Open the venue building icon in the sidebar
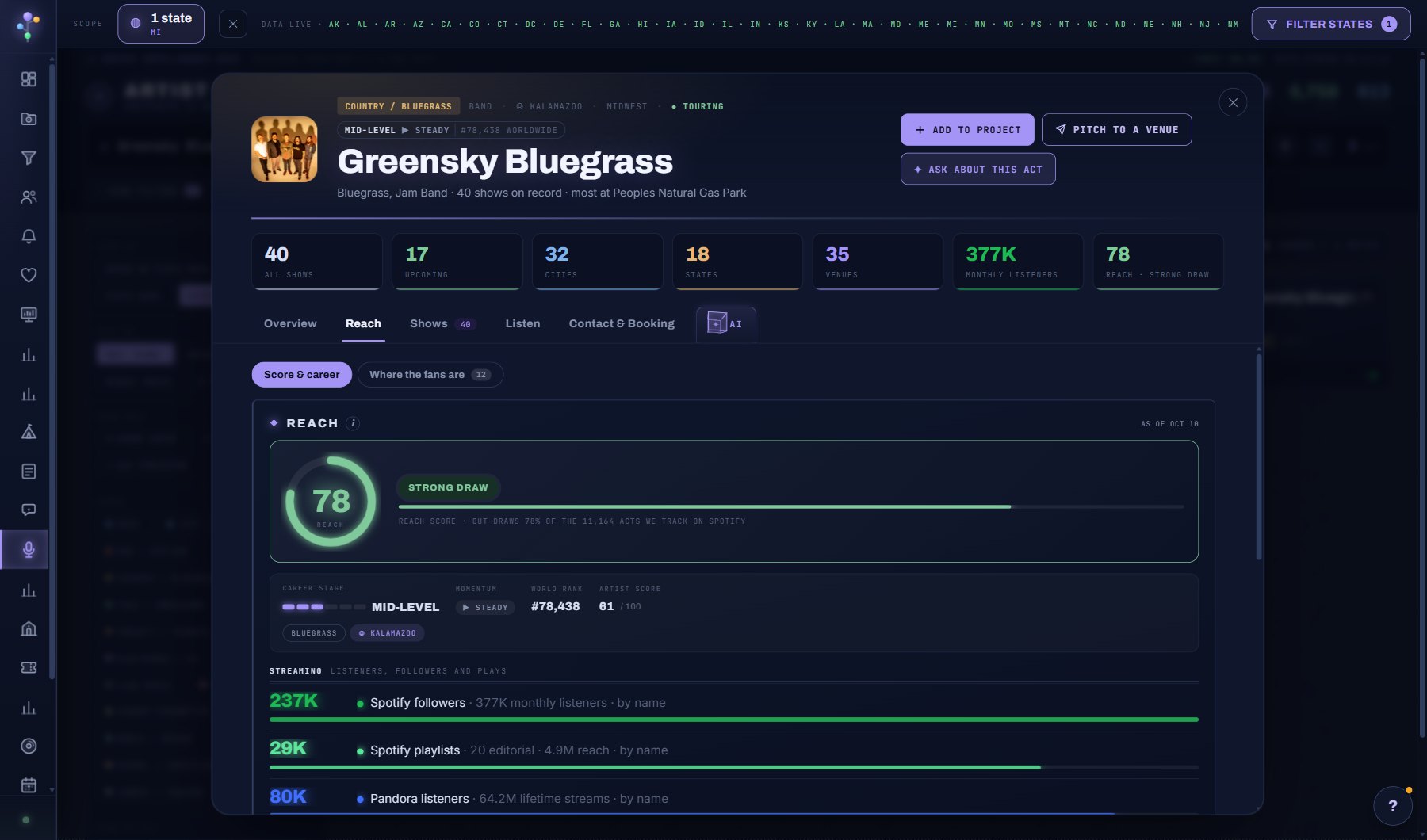 click(29, 628)
